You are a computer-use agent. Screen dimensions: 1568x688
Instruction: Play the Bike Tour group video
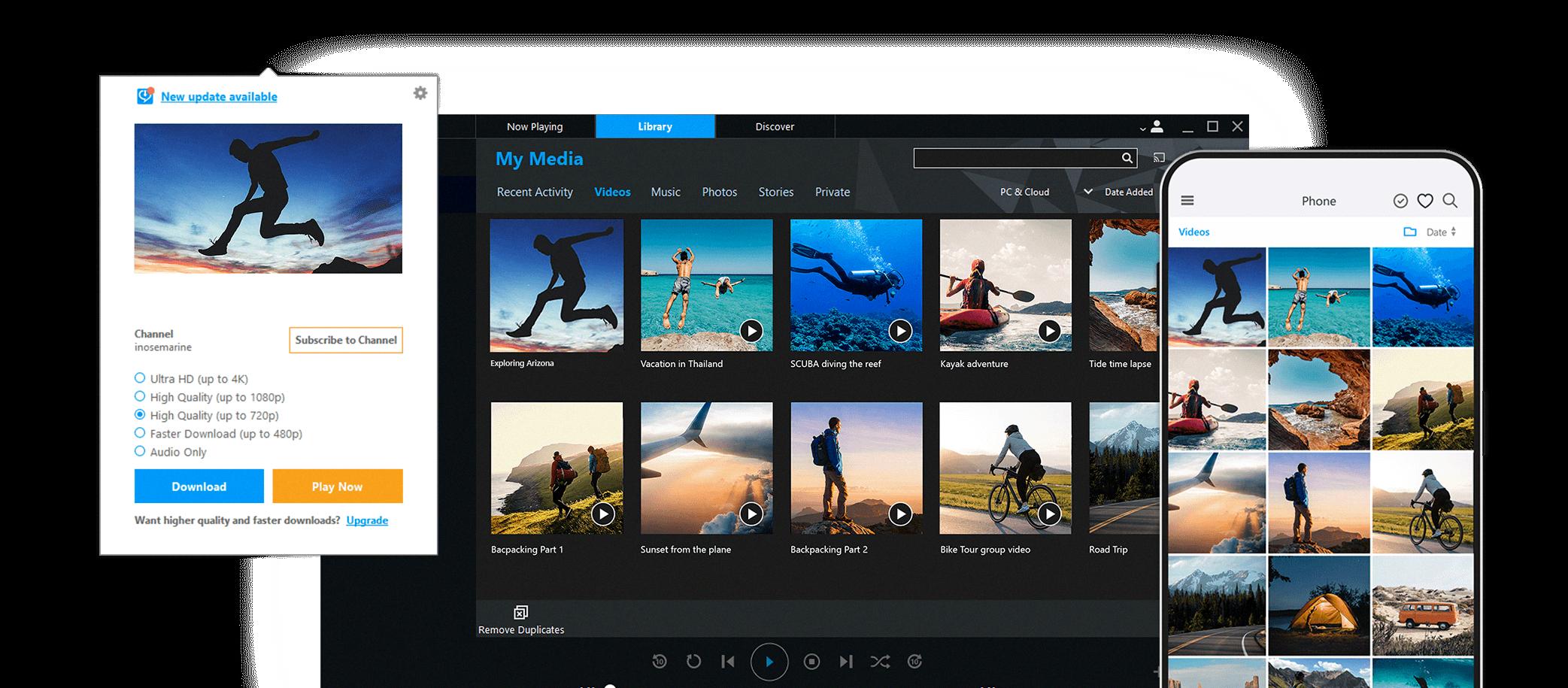pos(1050,514)
